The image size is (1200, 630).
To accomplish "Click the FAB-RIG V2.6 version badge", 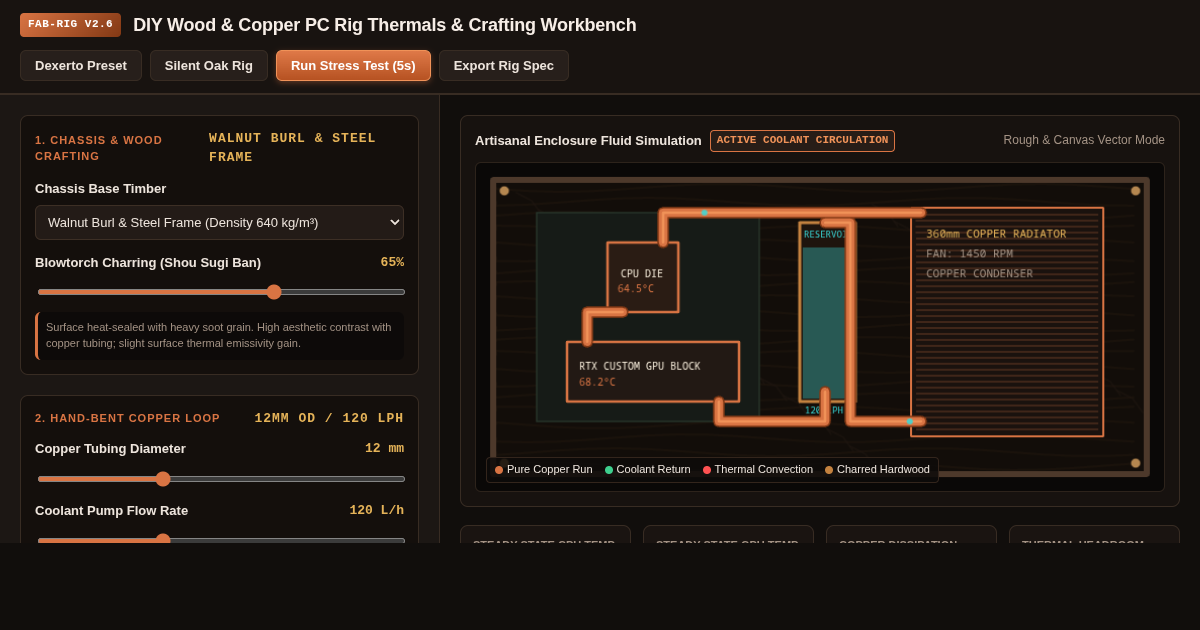I will coord(70,25).
